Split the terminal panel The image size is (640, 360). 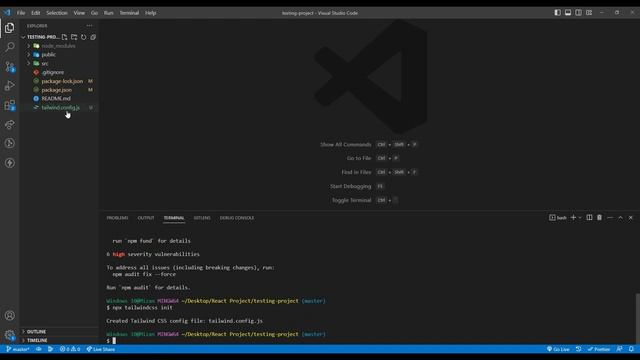[589, 218]
